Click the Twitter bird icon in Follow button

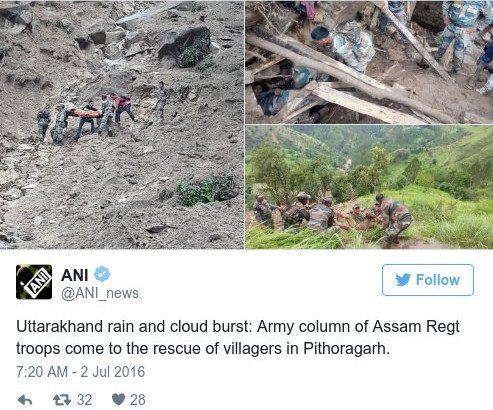tap(403, 280)
